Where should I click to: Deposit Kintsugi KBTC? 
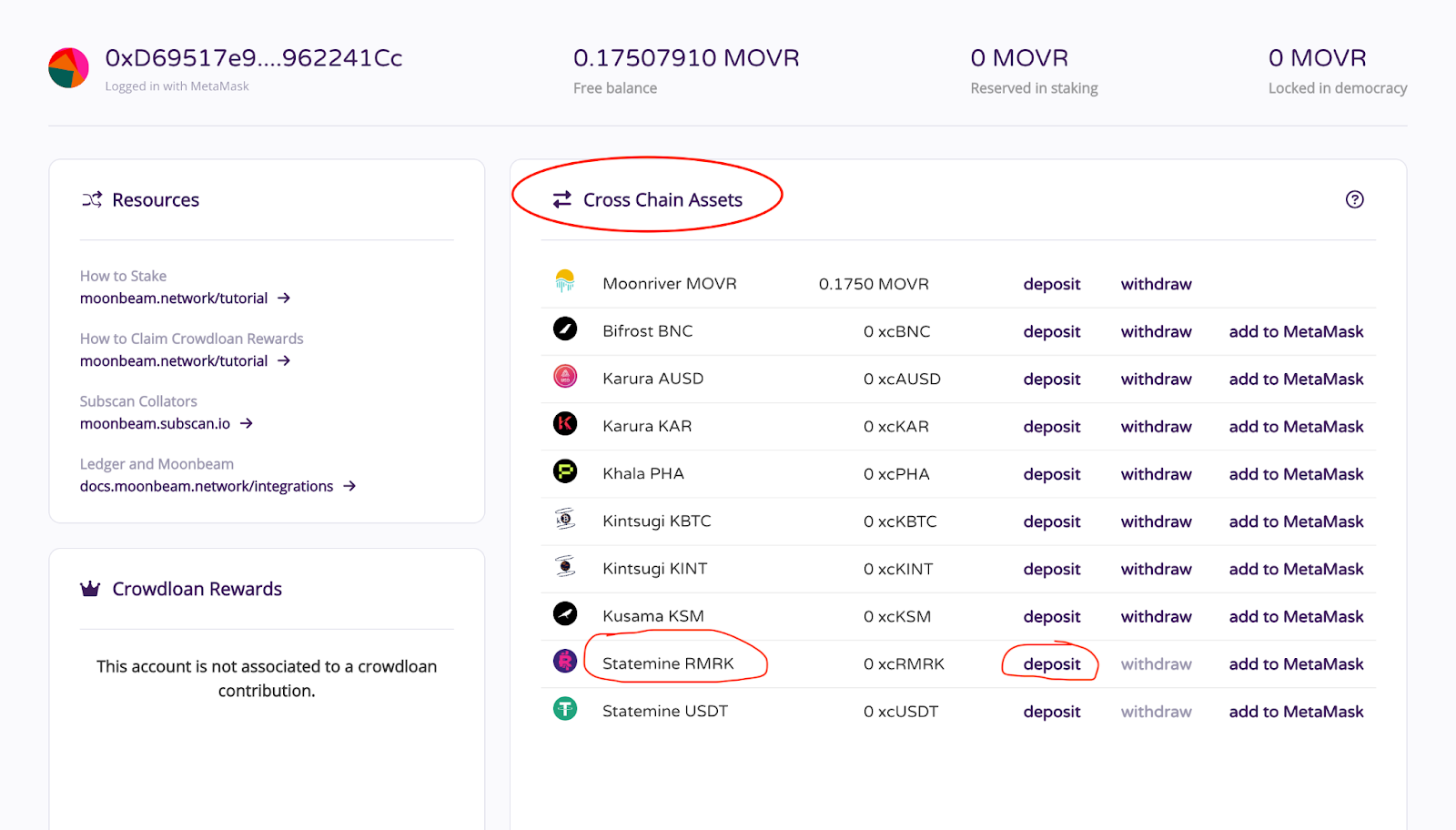pyautogui.click(x=1052, y=521)
